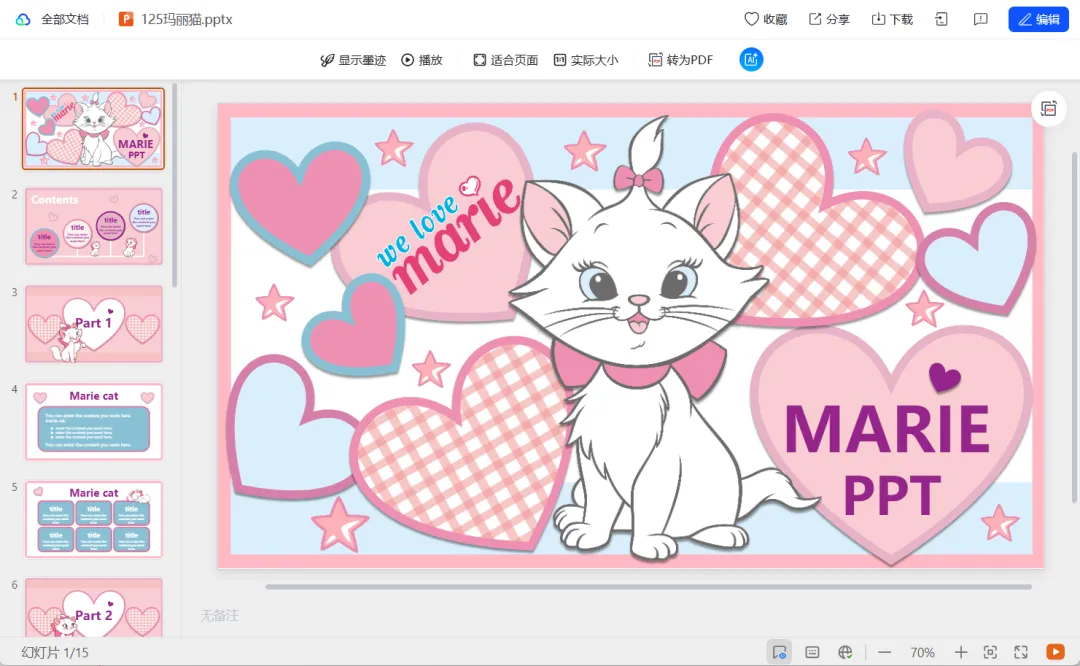Toggle 显示墨迹 show ink
Image resolution: width=1080 pixels, height=666 pixels.
pos(353,60)
